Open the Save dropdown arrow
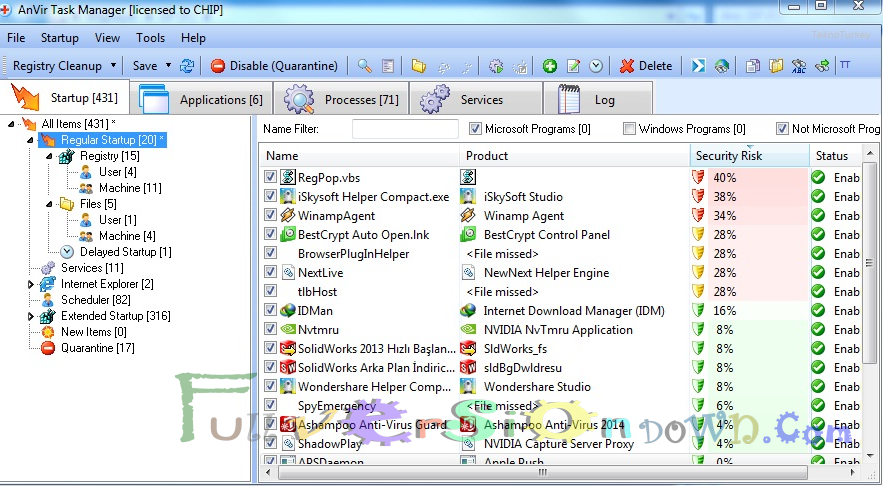Screen dimensions: 883x486 [x=168, y=65]
